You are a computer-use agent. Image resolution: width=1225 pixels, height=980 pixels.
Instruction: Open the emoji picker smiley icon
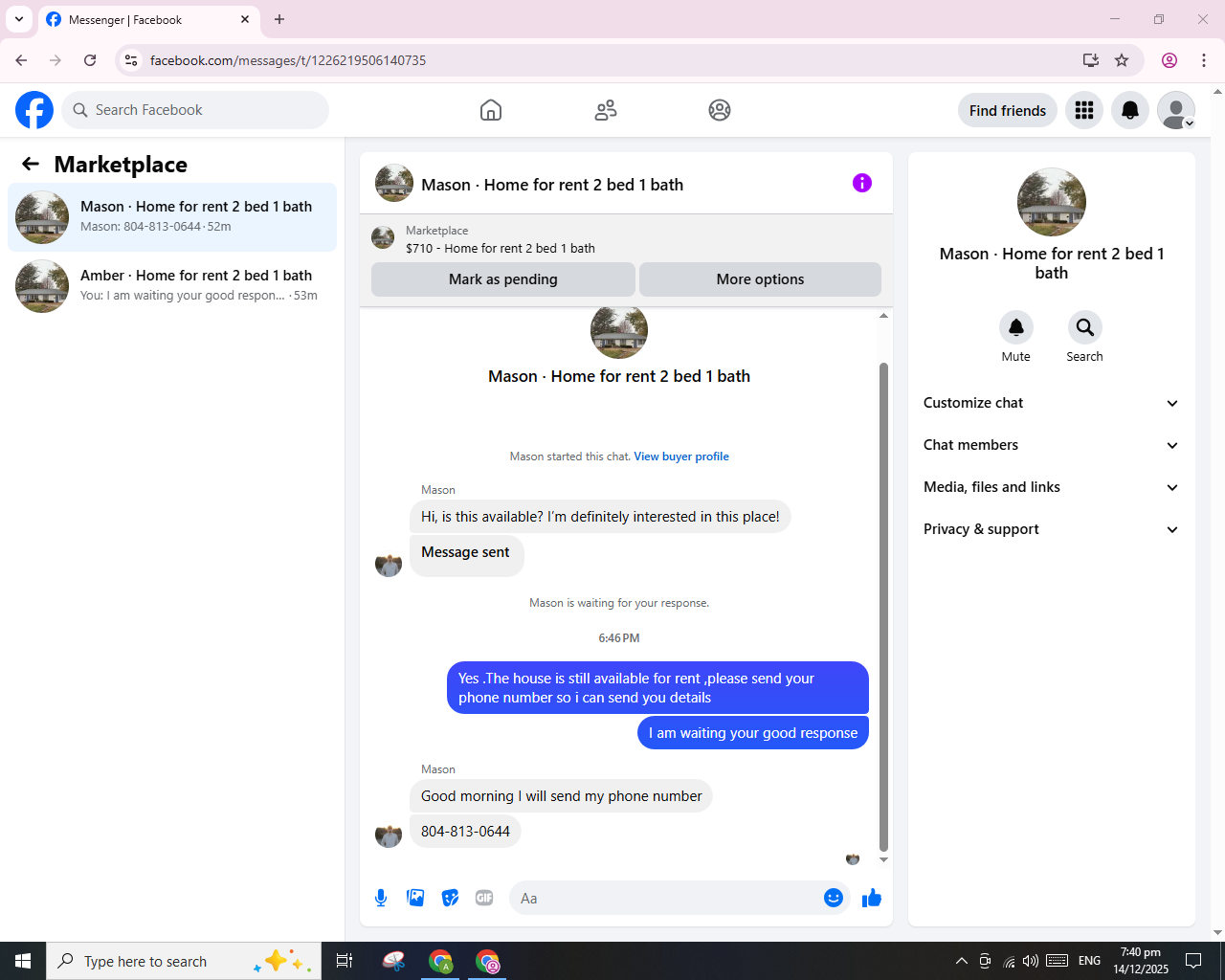[834, 898]
